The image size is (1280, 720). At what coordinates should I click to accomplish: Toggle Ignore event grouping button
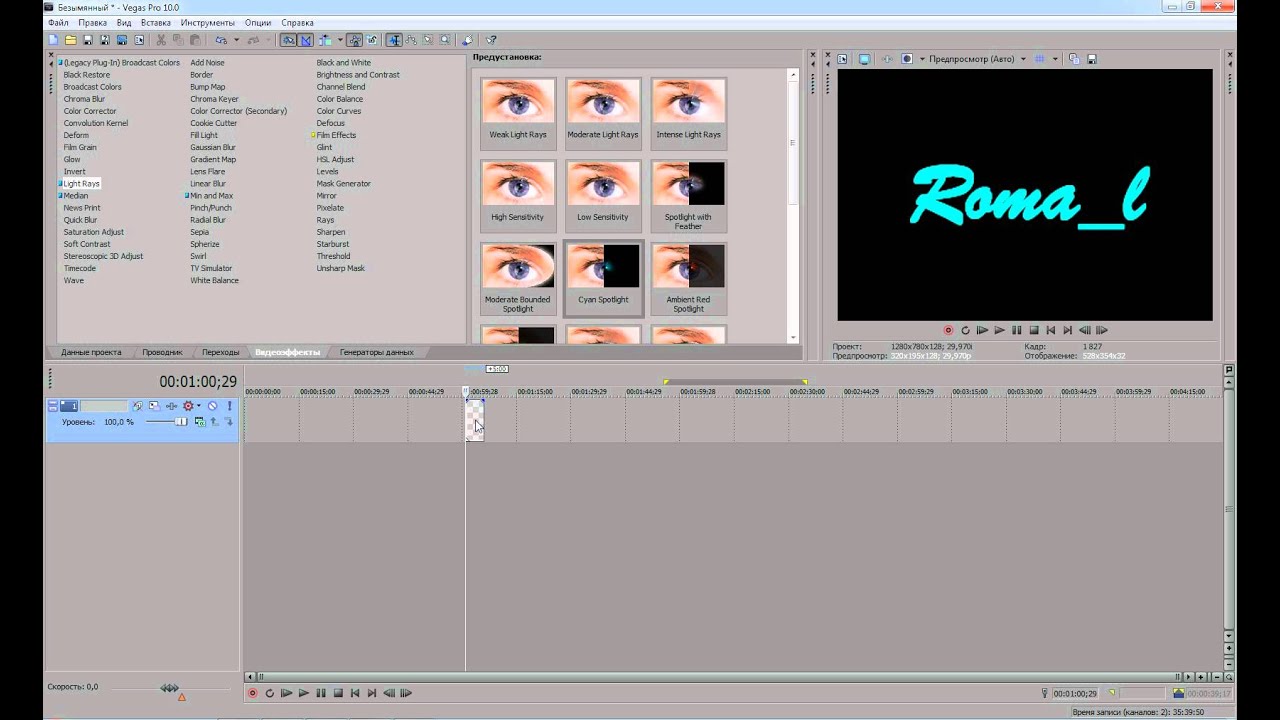[372, 40]
